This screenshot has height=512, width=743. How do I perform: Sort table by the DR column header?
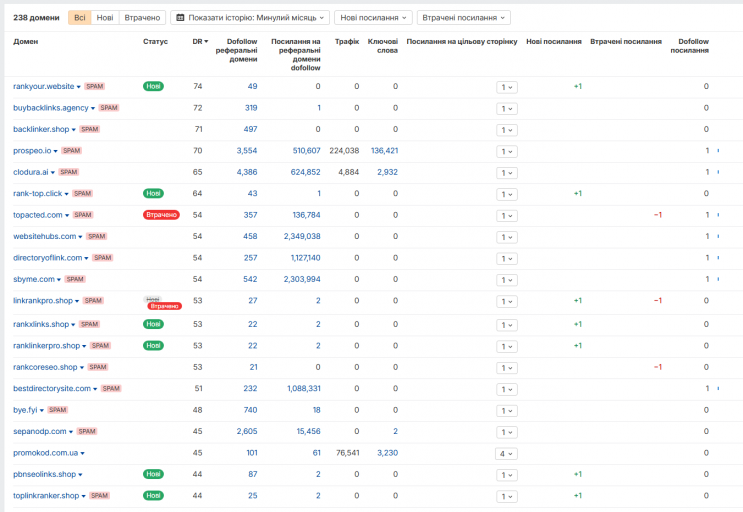[x=200, y=42]
